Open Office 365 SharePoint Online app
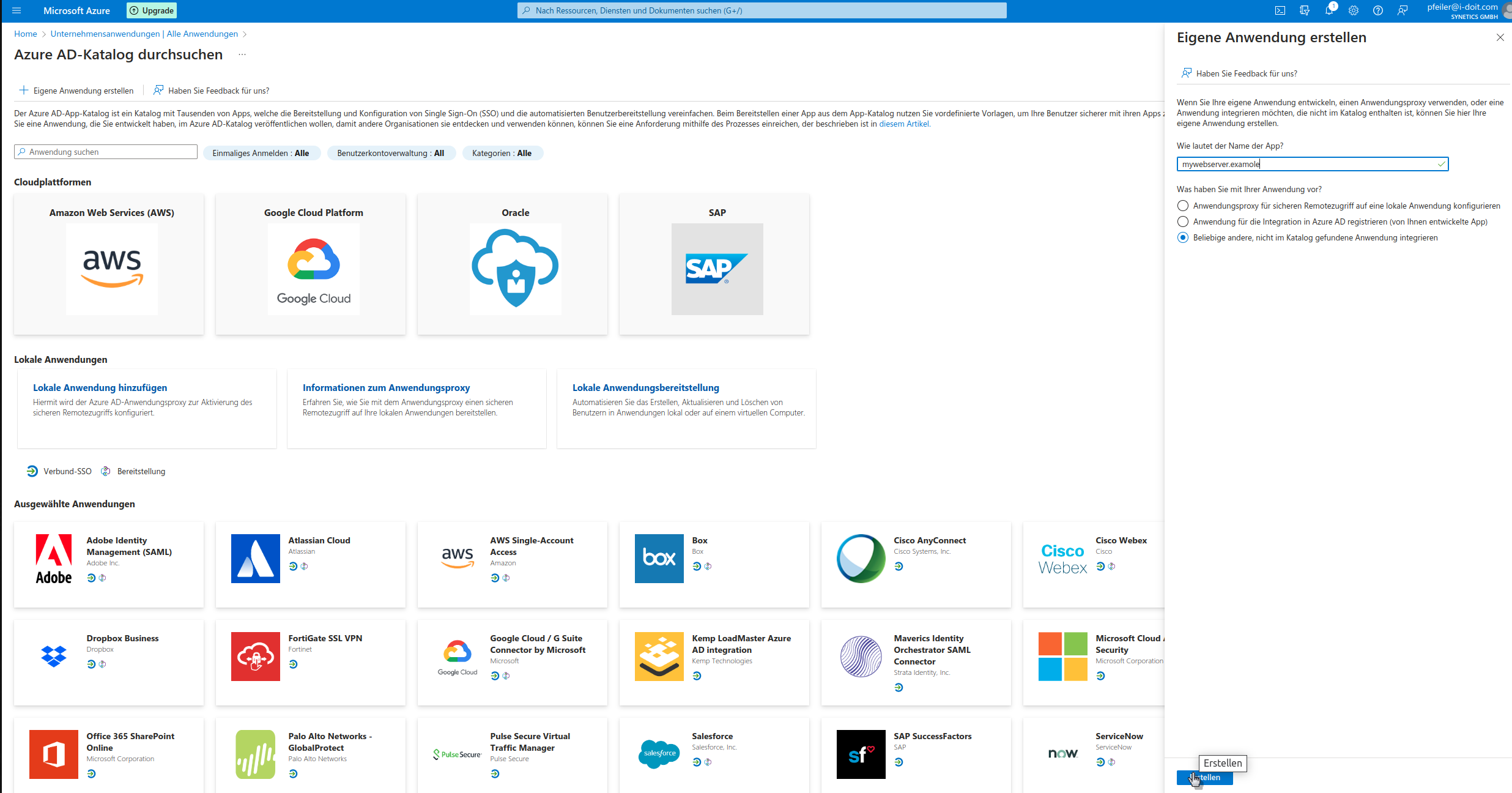The height and width of the screenshot is (793, 1512). click(109, 756)
